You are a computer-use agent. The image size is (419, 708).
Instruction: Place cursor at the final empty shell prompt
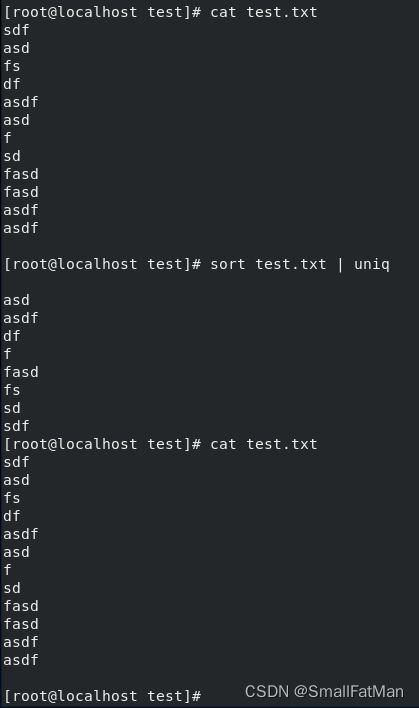[x=102, y=696]
